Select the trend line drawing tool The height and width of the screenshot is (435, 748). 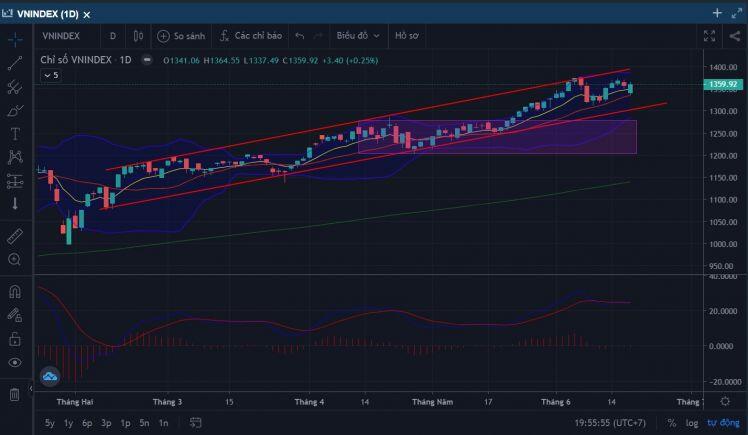click(15, 63)
